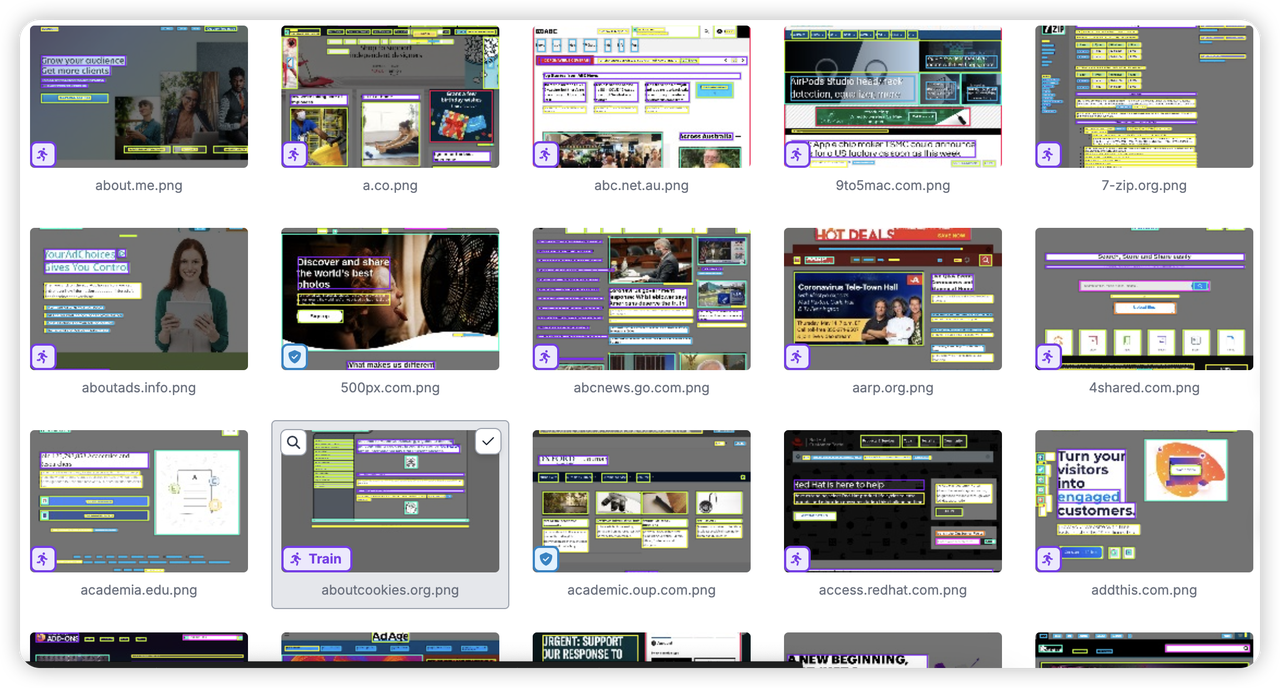Click the file name text "a.co.png"
The image size is (1280, 688).
(390, 186)
